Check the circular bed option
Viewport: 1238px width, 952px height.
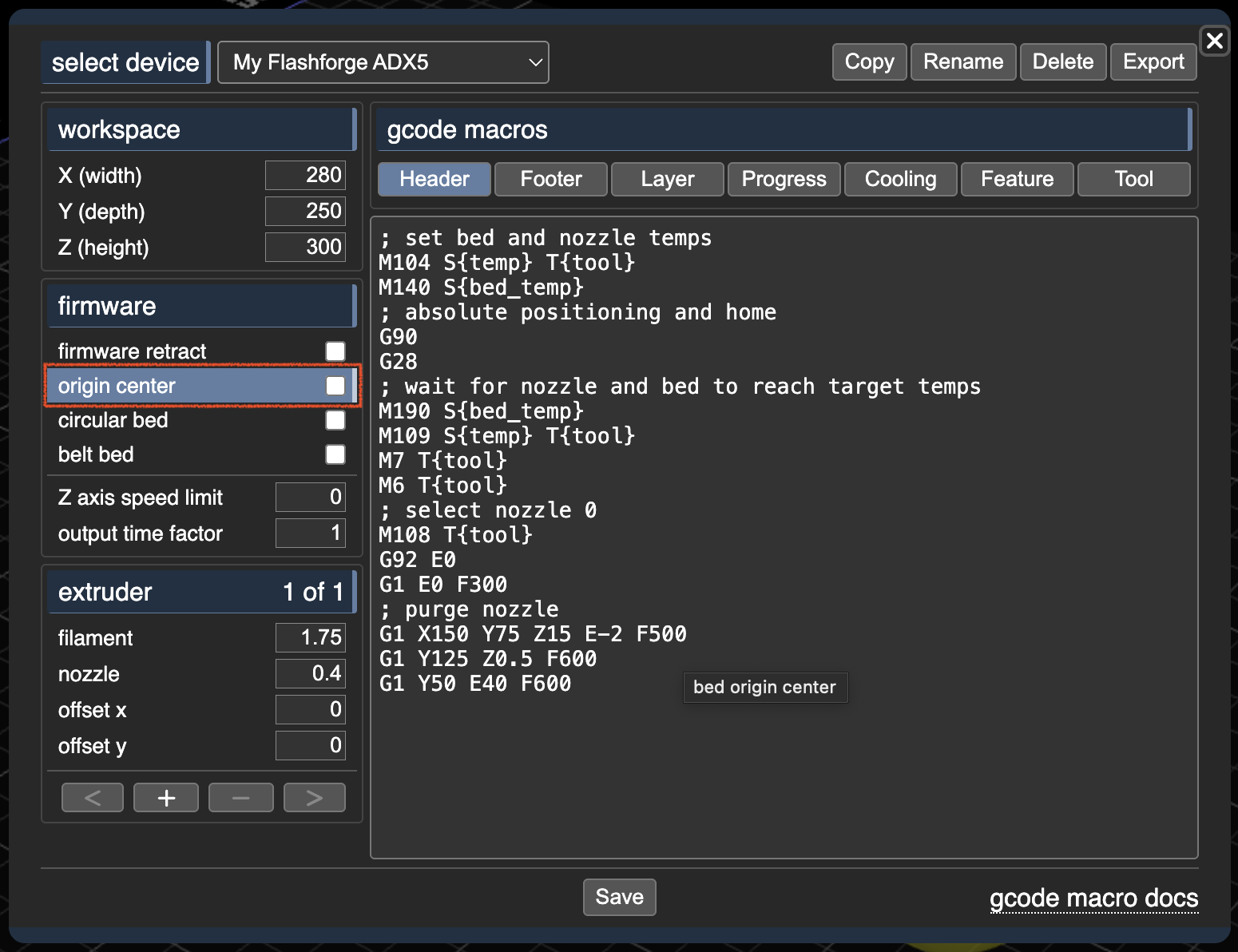click(335, 420)
